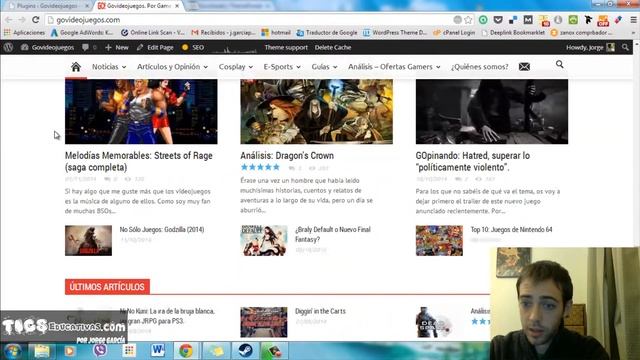Open ¿Bravely Default o Nuevo Final Fantasy? article
Screen dimensions: 640x360
(x=333, y=234)
